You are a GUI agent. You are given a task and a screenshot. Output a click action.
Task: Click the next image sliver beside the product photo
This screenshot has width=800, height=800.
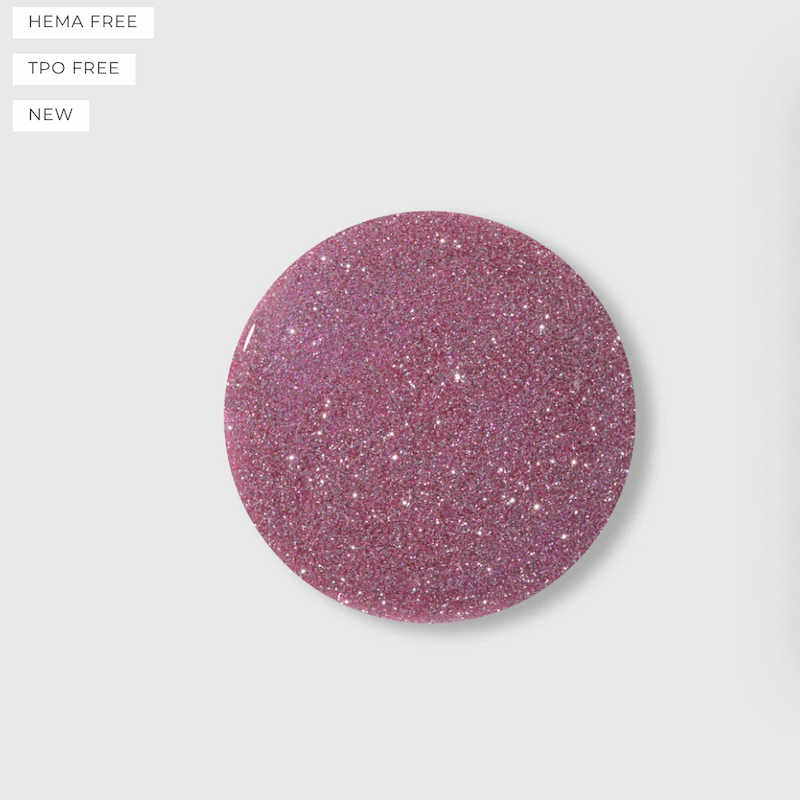788,400
